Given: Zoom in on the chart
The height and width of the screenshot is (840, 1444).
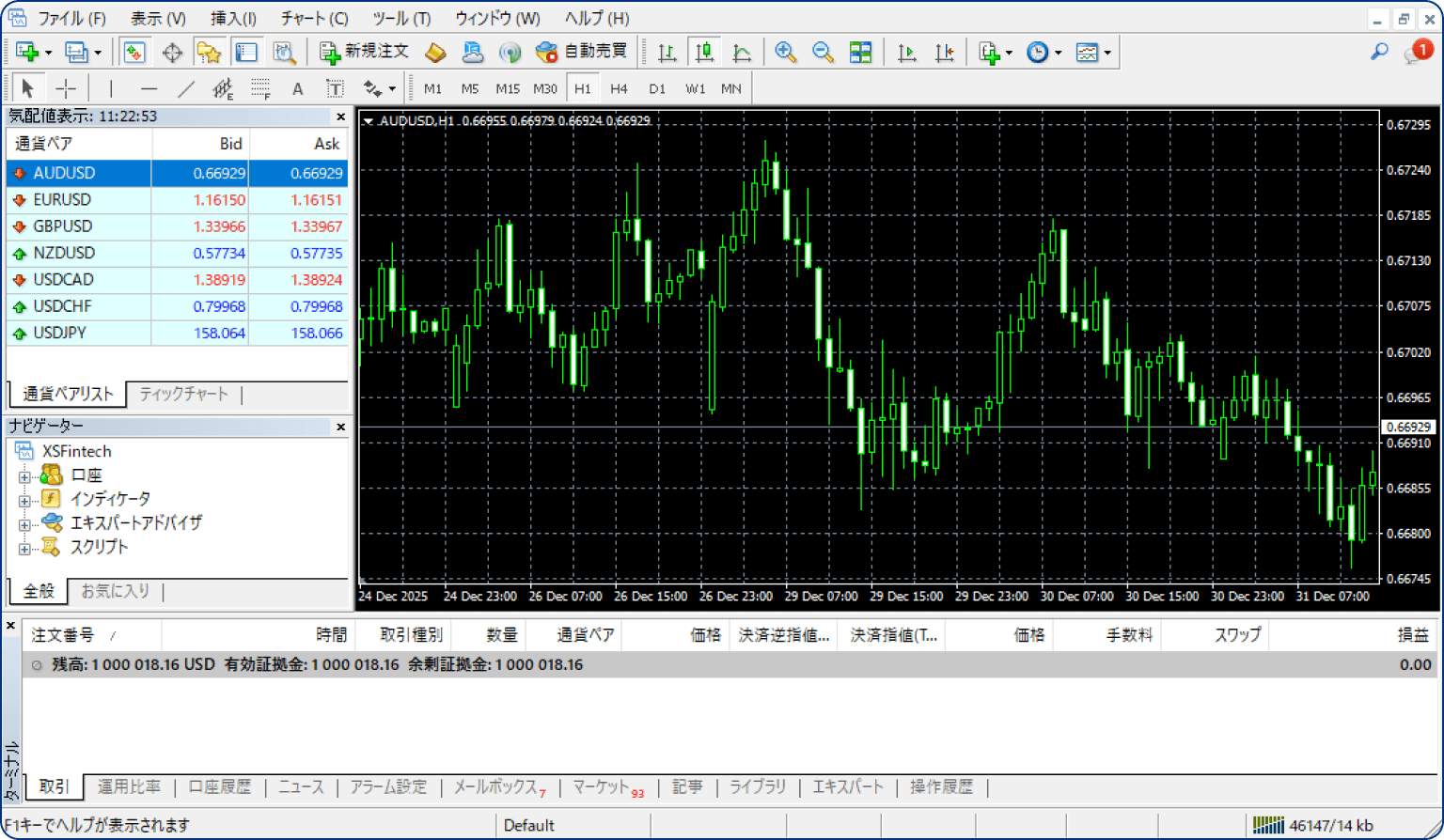Looking at the screenshot, I should pos(785,53).
